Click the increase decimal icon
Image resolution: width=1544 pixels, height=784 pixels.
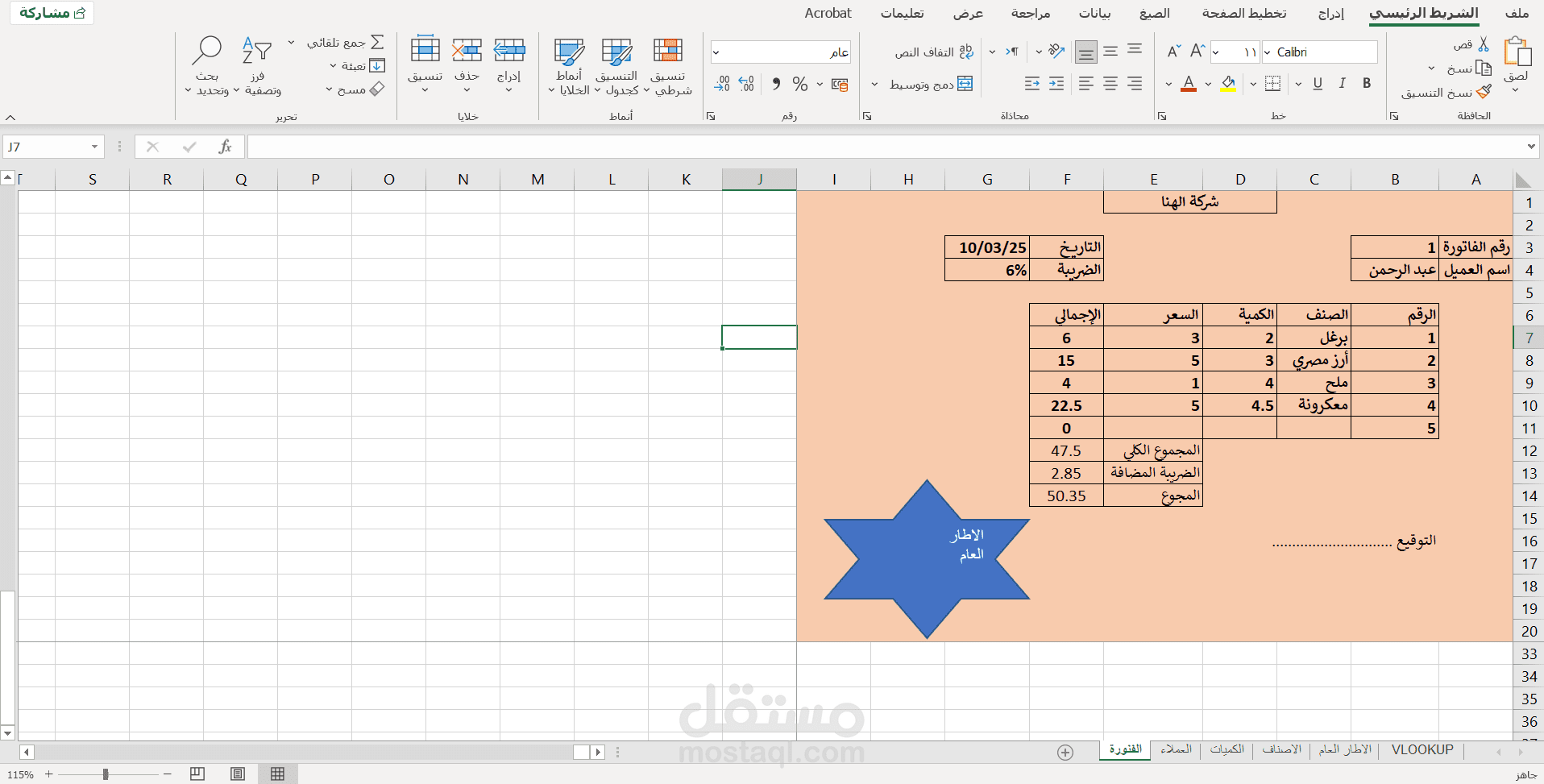coord(746,84)
